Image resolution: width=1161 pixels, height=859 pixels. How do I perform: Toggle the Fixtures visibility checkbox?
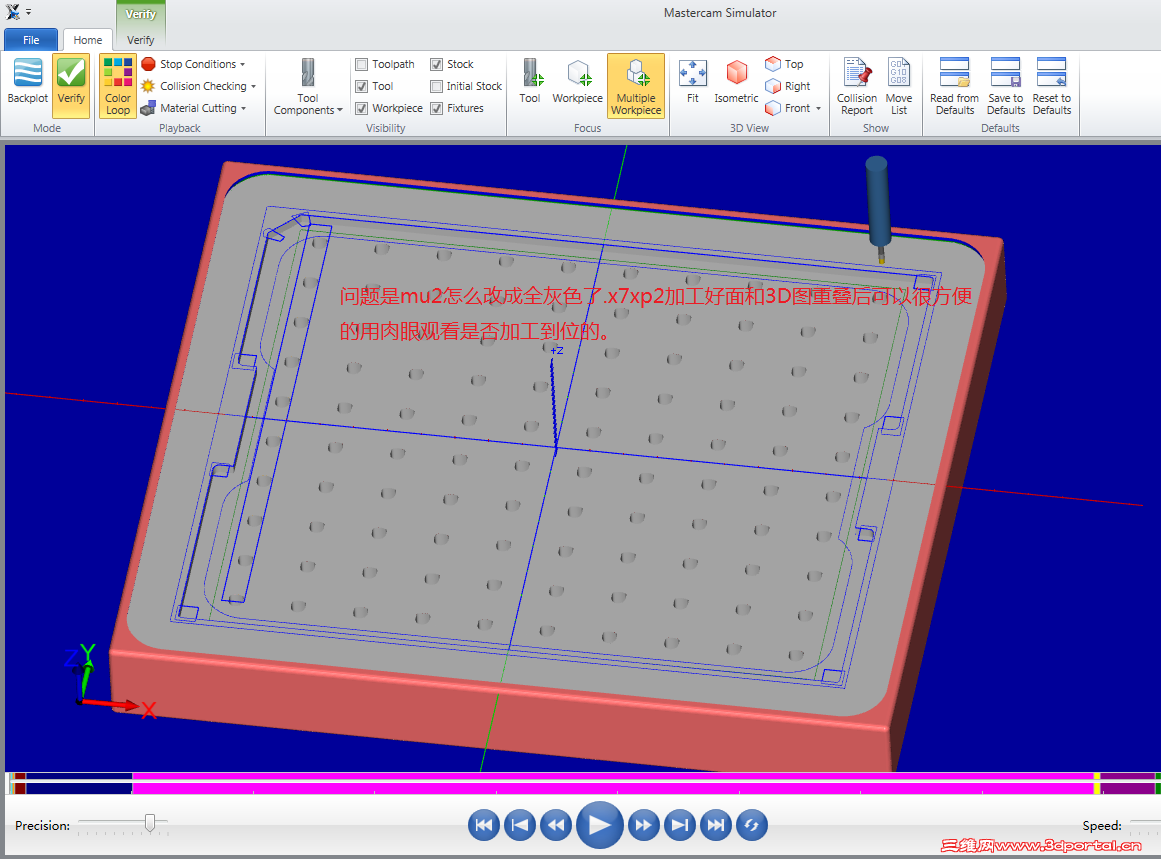click(x=437, y=108)
